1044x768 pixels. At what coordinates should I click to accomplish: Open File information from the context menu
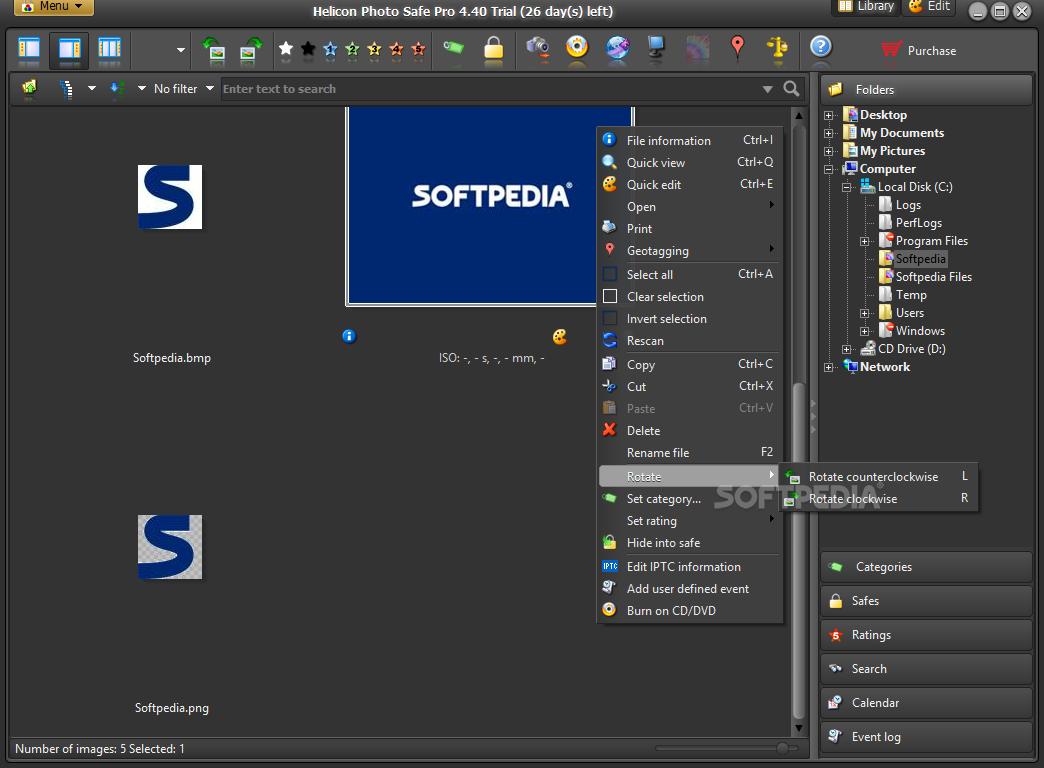pyautogui.click(x=689, y=141)
